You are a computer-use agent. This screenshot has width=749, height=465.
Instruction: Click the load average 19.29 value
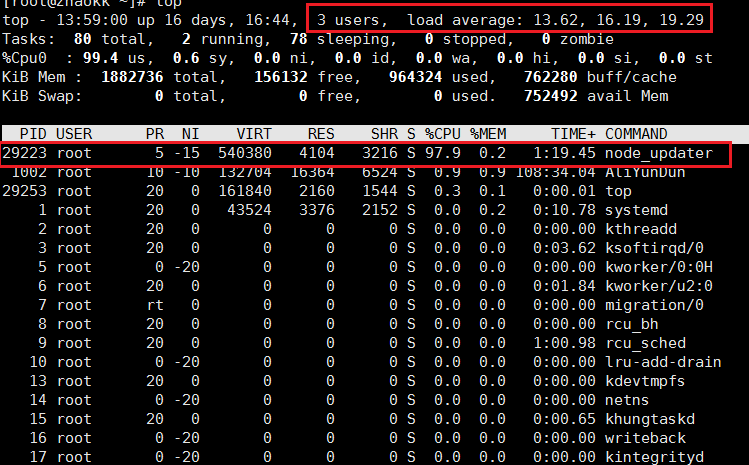point(681,20)
